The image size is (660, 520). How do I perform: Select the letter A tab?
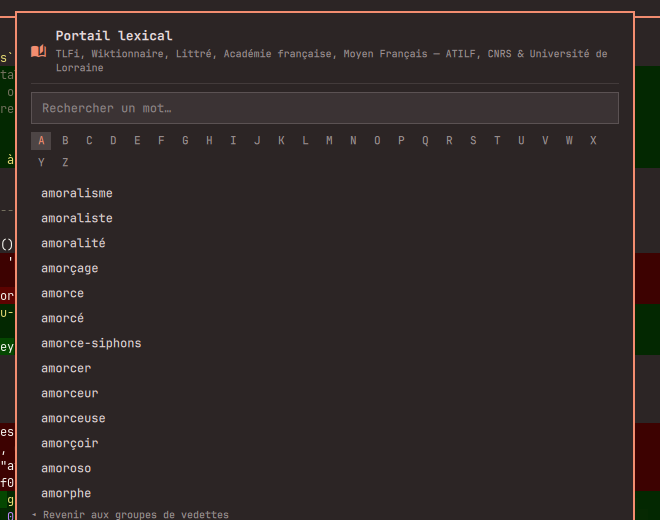coord(41,141)
